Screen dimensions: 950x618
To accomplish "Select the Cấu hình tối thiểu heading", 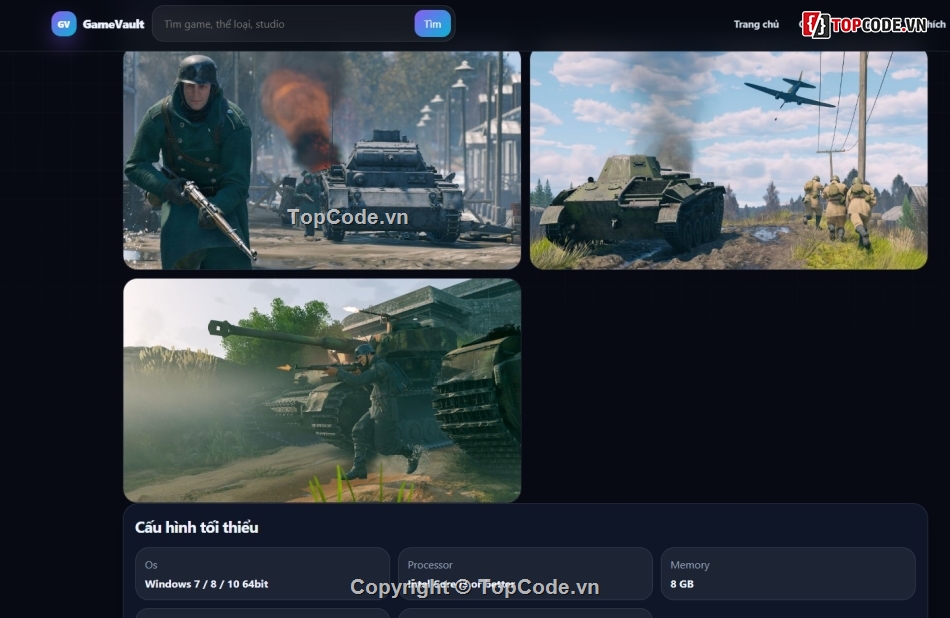I will pos(196,527).
